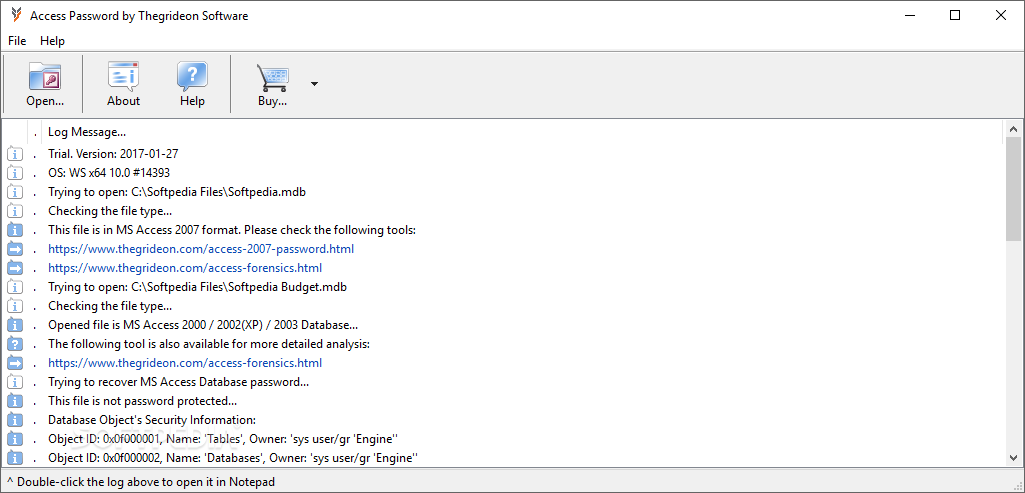
Task: Expand the dropdown arrow next to Buy
Action: pyautogui.click(x=314, y=84)
